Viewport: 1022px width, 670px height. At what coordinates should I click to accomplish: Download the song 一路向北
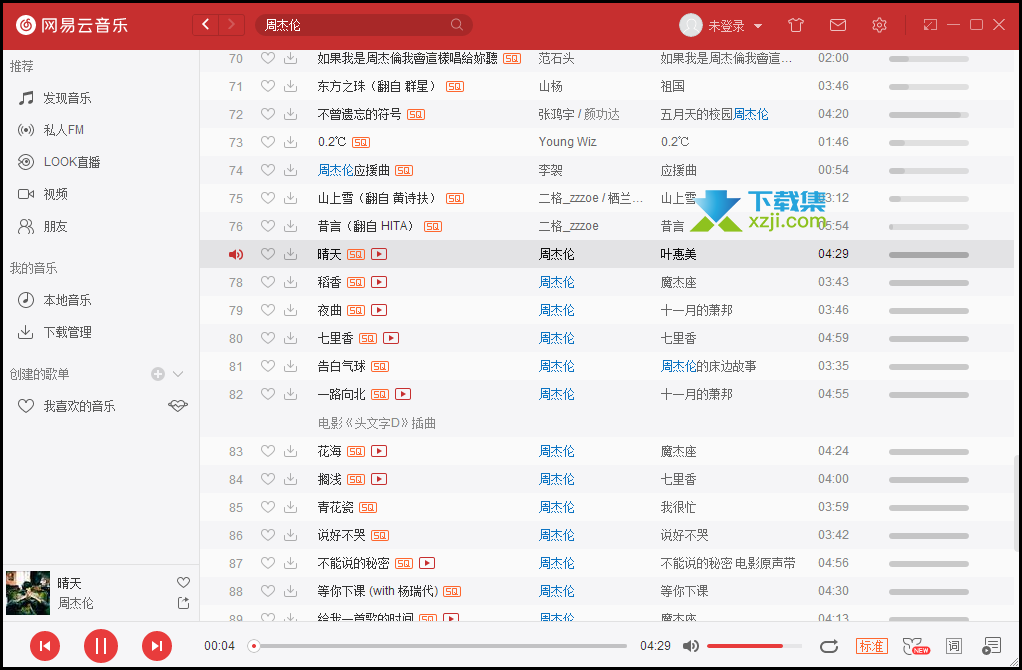[291, 394]
